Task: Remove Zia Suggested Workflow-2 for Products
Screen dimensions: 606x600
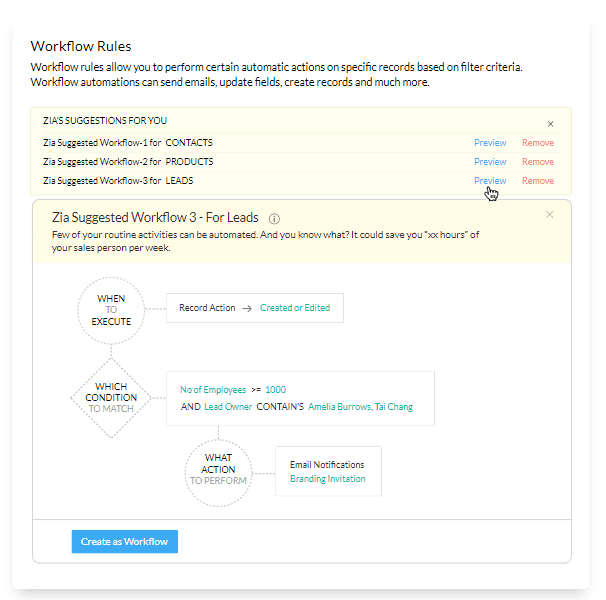Action: pyautogui.click(x=538, y=162)
